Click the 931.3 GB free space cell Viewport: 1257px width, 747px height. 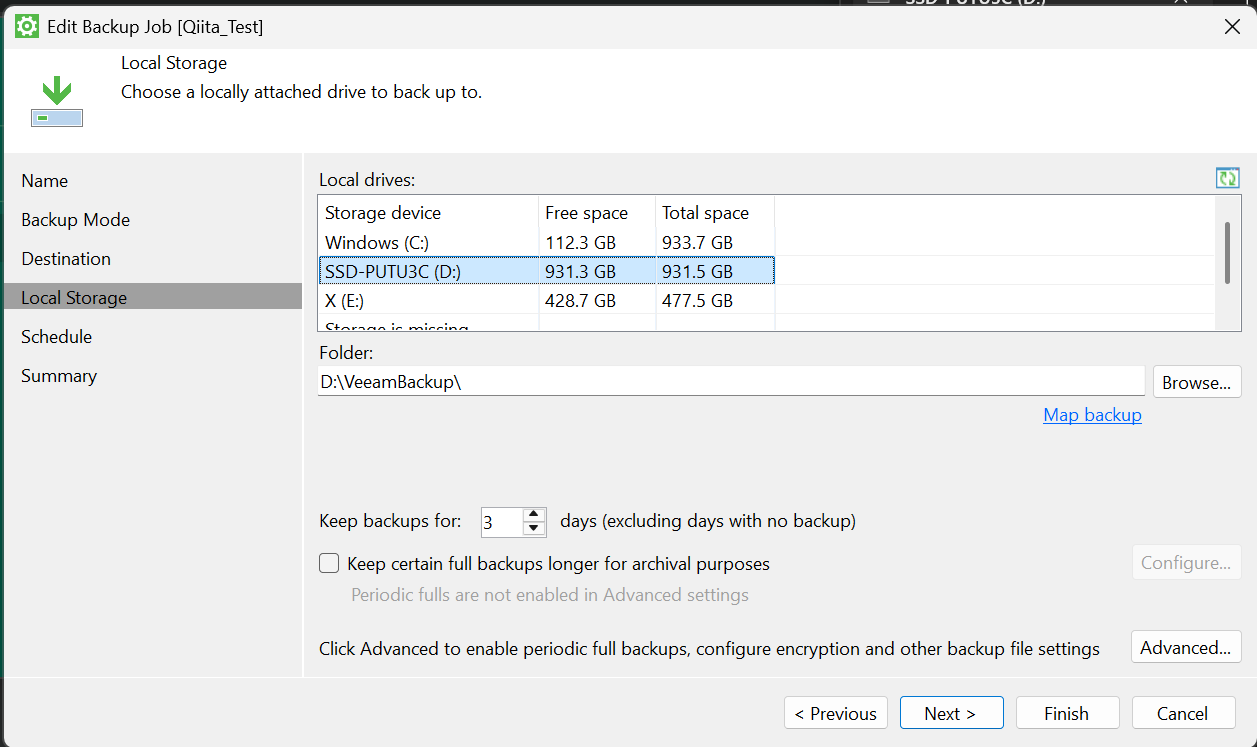(581, 271)
